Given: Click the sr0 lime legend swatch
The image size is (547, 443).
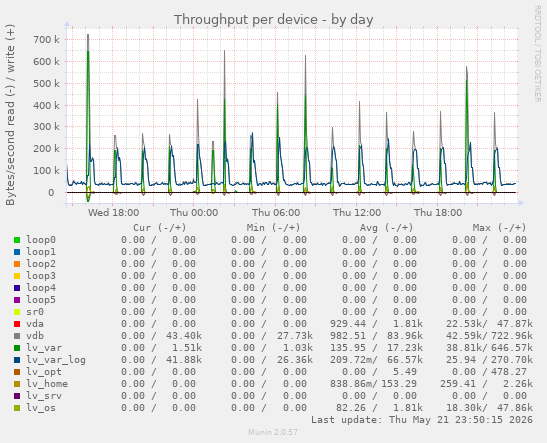Looking at the screenshot, I should [x=17, y=312].
